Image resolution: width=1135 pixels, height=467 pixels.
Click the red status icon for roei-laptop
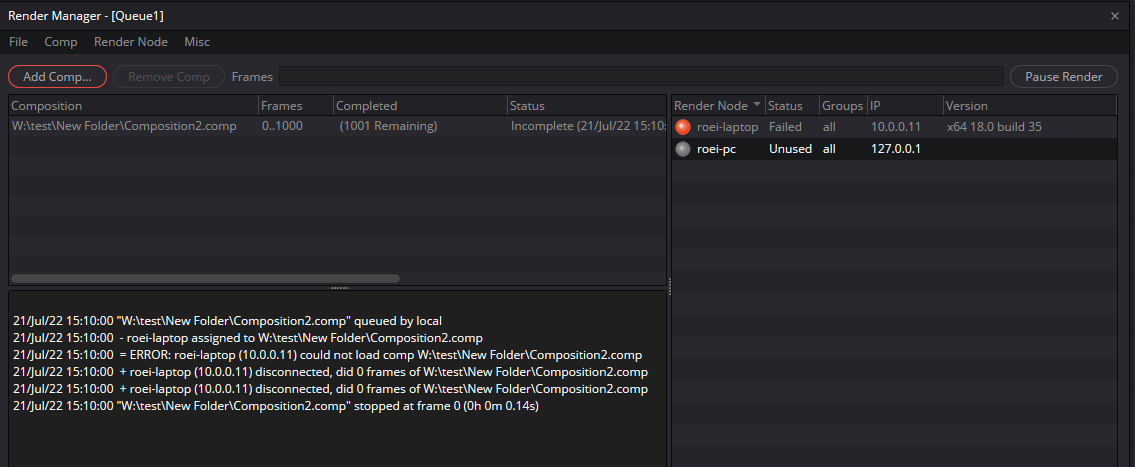(x=683, y=127)
